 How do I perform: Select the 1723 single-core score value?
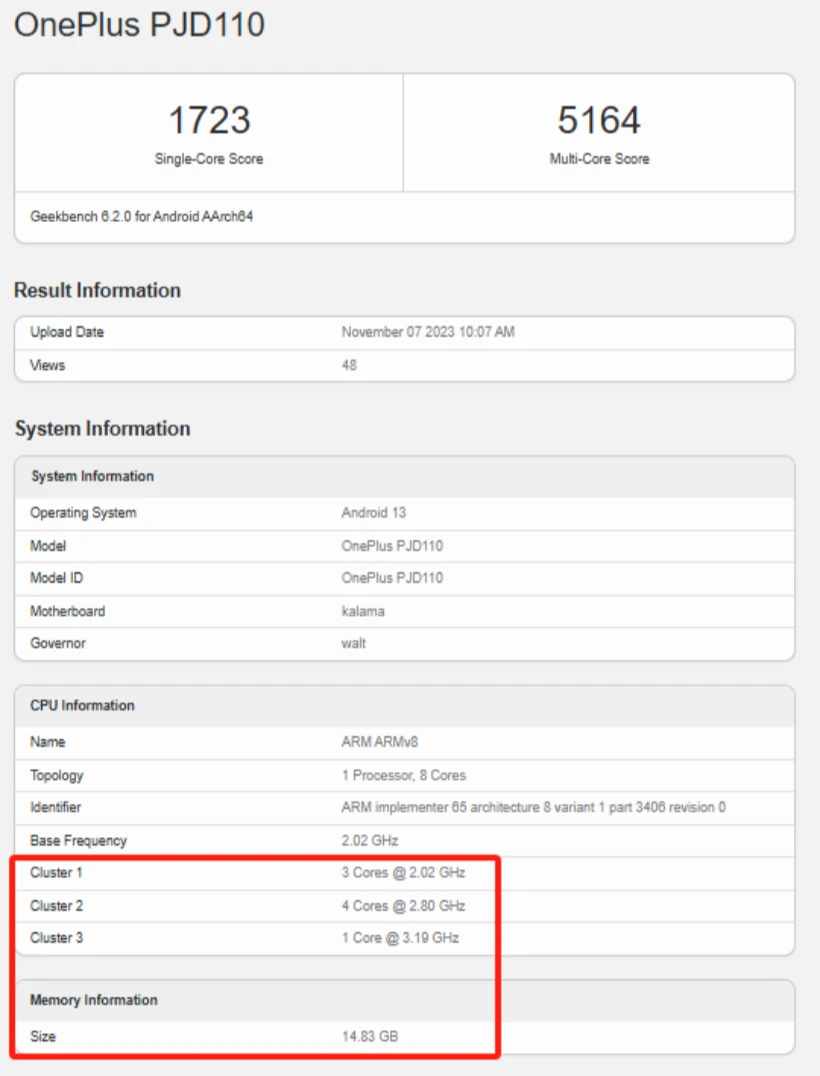[209, 120]
